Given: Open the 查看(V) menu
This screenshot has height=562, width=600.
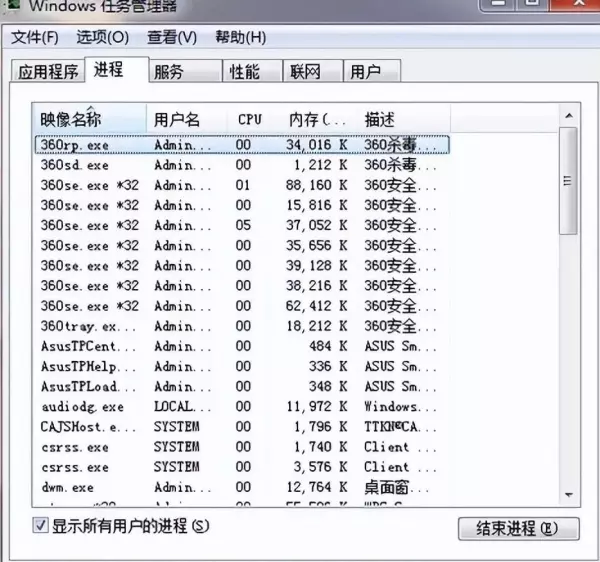Looking at the screenshot, I should pos(172,37).
